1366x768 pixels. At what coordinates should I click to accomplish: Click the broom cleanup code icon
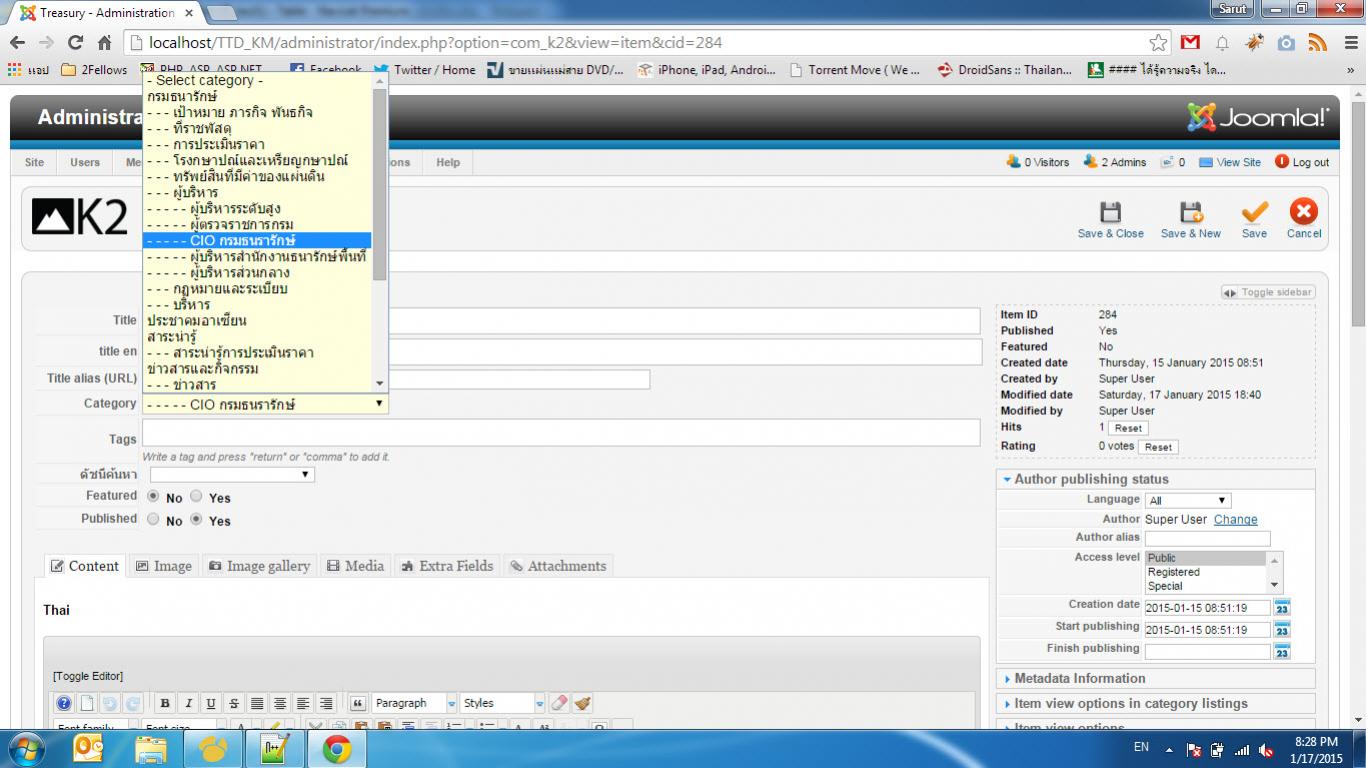pyautogui.click(x=582, y=703)
